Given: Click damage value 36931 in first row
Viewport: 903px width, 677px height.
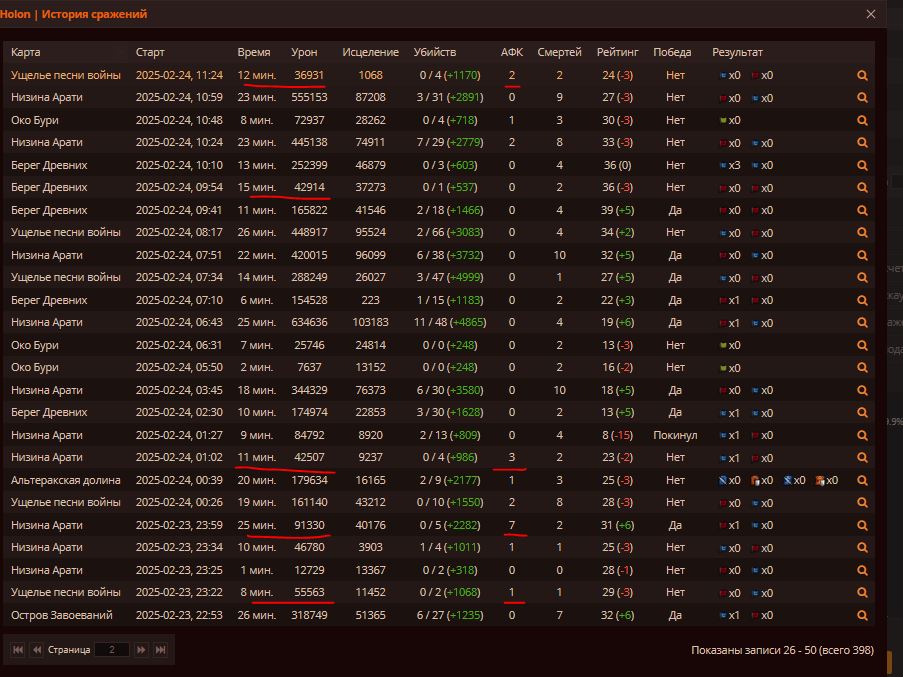Looking at the screenshot, I should pyautogui.click(x=309, y=75).
